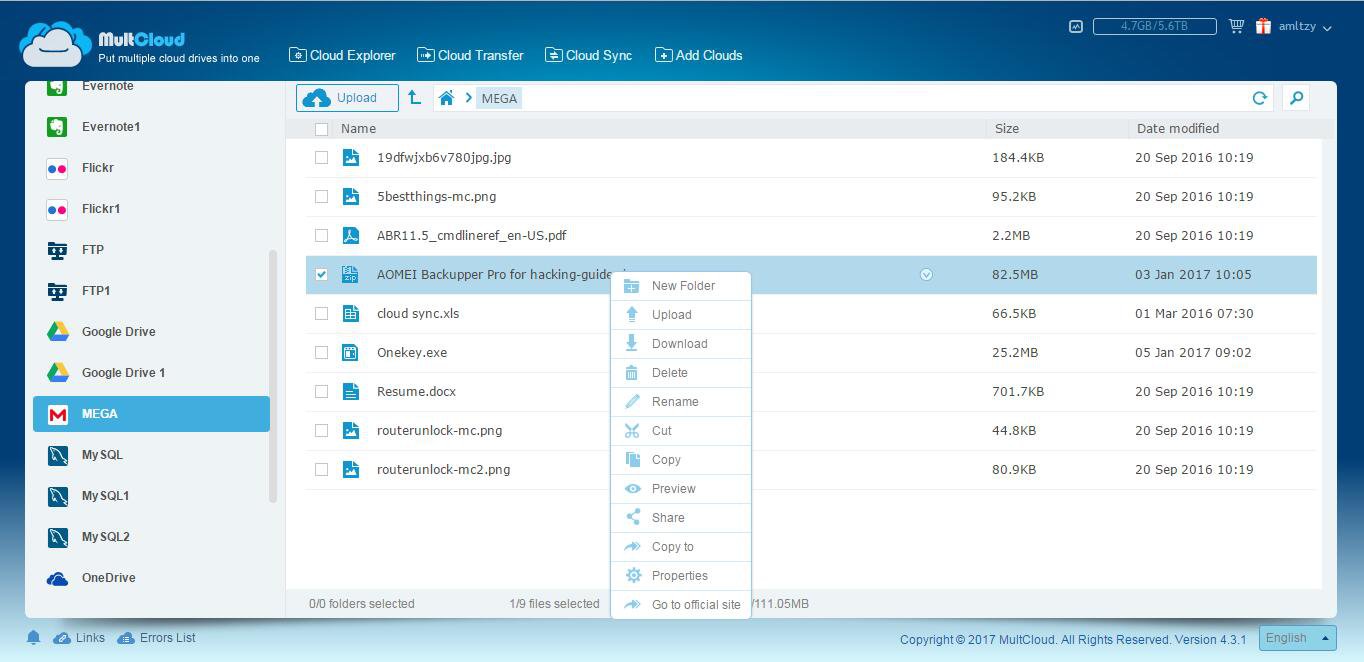The image size is (1364, 662).
Task: Select Rename in the context menu
Action: click(675, 402)
